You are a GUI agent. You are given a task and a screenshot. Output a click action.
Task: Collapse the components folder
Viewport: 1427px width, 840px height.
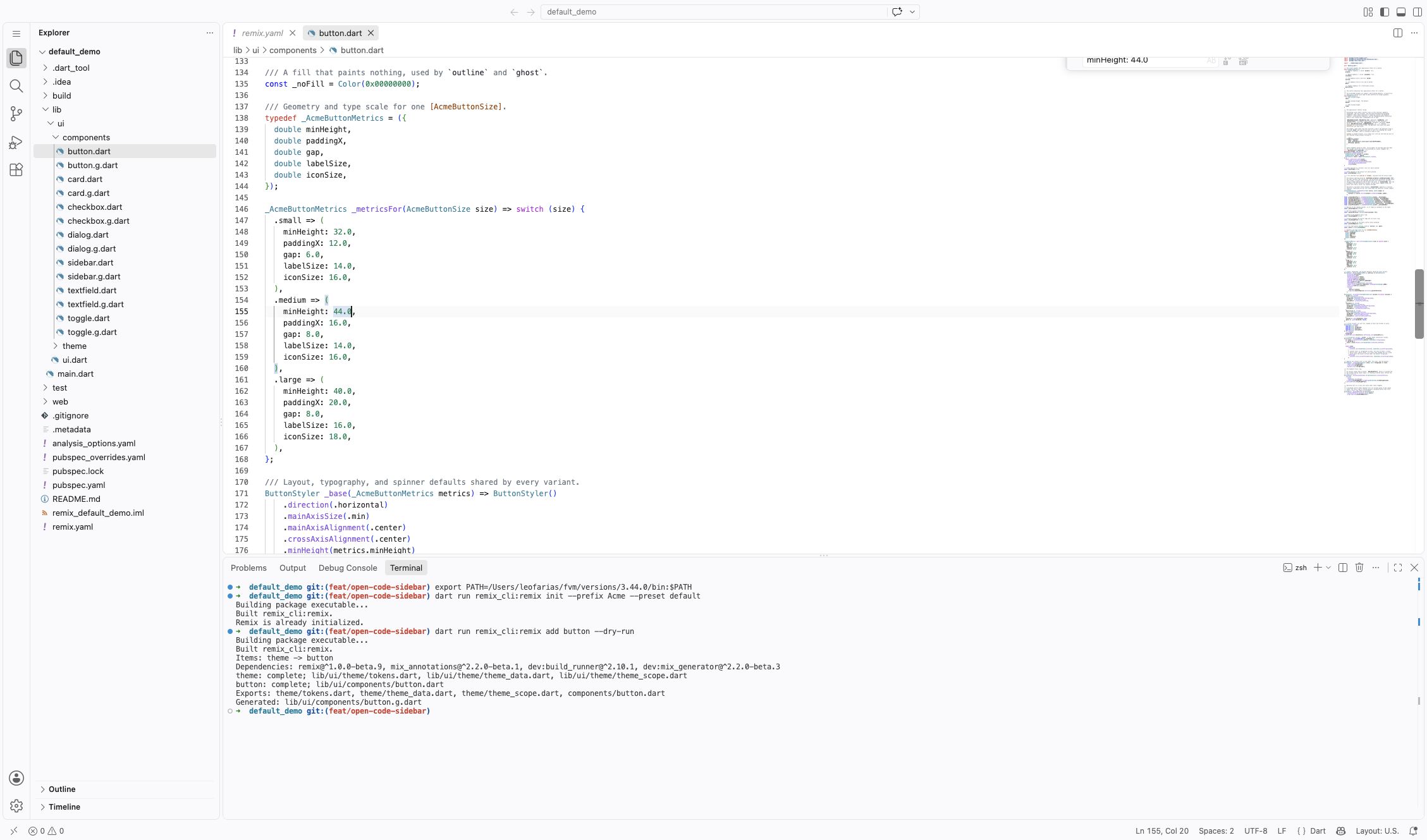56,137
